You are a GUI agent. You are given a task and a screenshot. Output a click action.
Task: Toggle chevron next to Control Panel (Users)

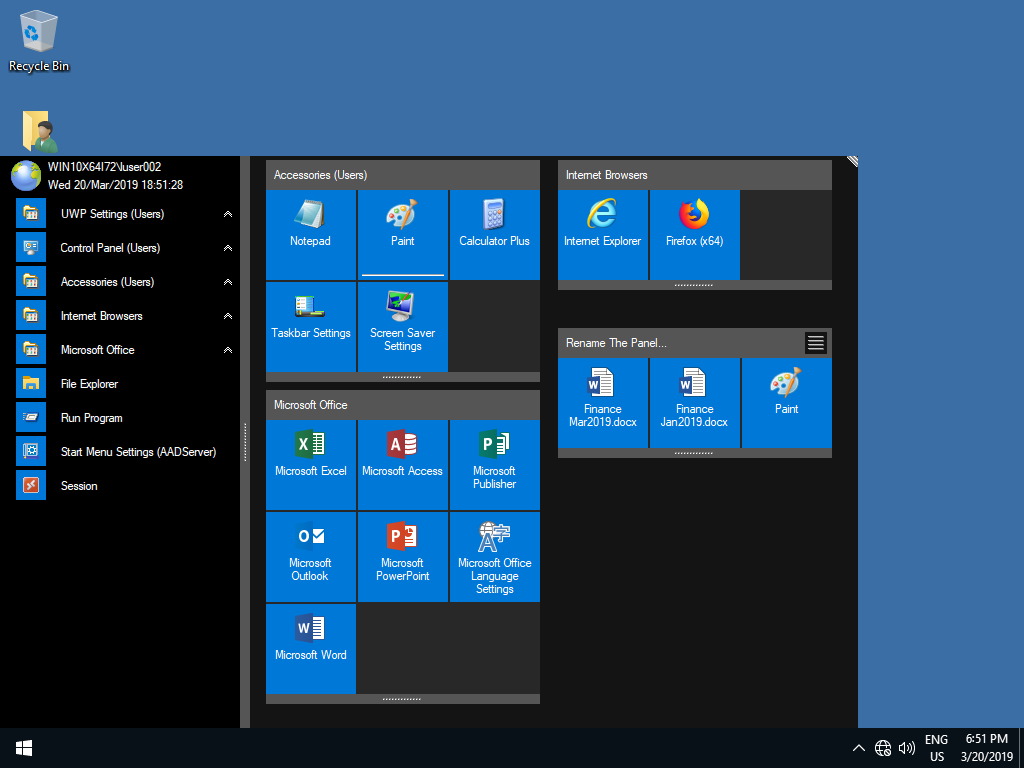(228, 248)
